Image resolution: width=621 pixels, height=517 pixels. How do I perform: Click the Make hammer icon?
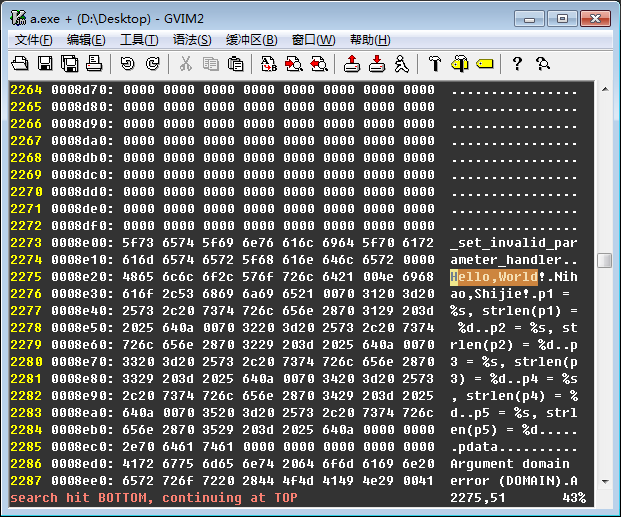click(x=435, y=64)
